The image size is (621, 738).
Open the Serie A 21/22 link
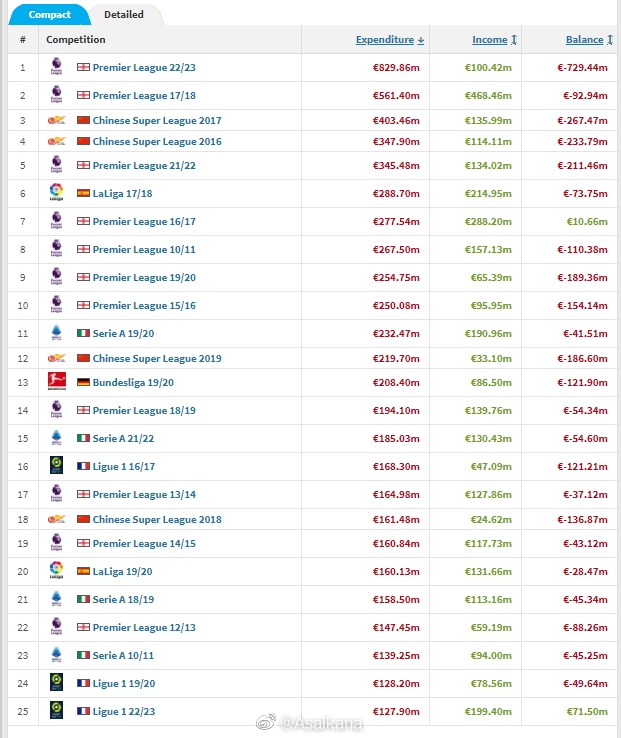[x=123, y=438]
